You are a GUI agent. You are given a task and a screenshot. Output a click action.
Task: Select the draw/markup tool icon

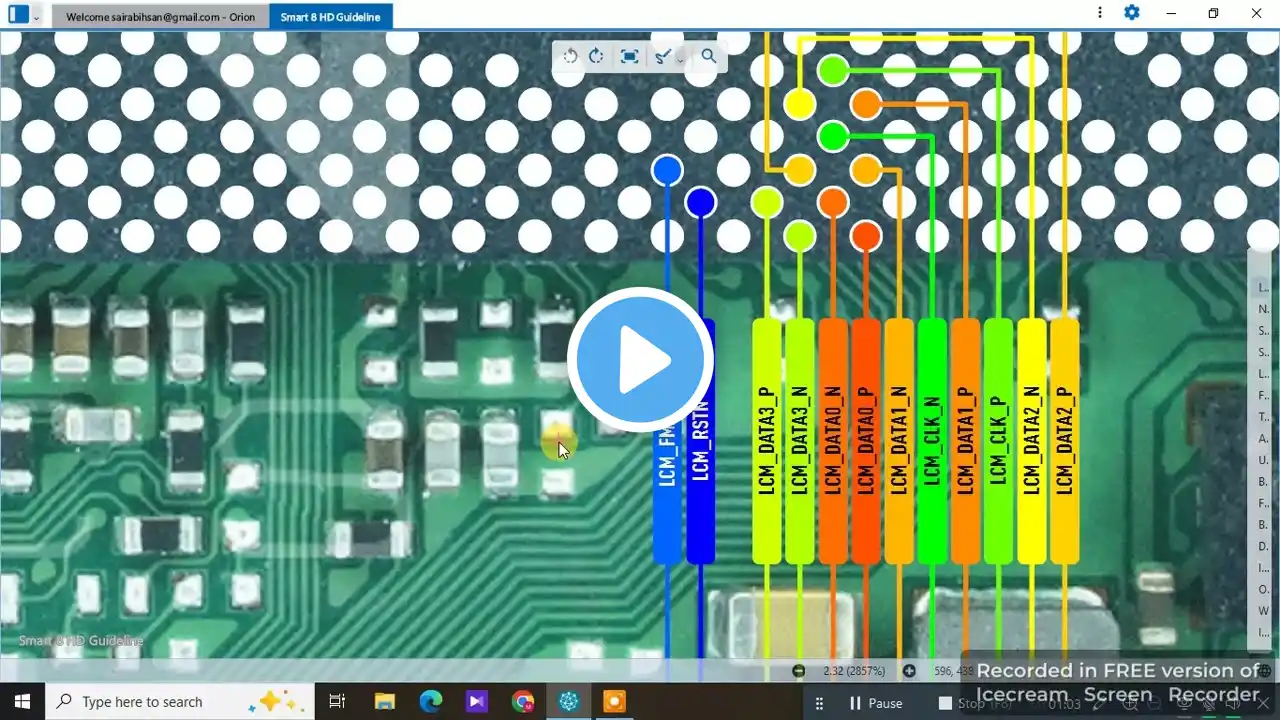coord(662,56)
